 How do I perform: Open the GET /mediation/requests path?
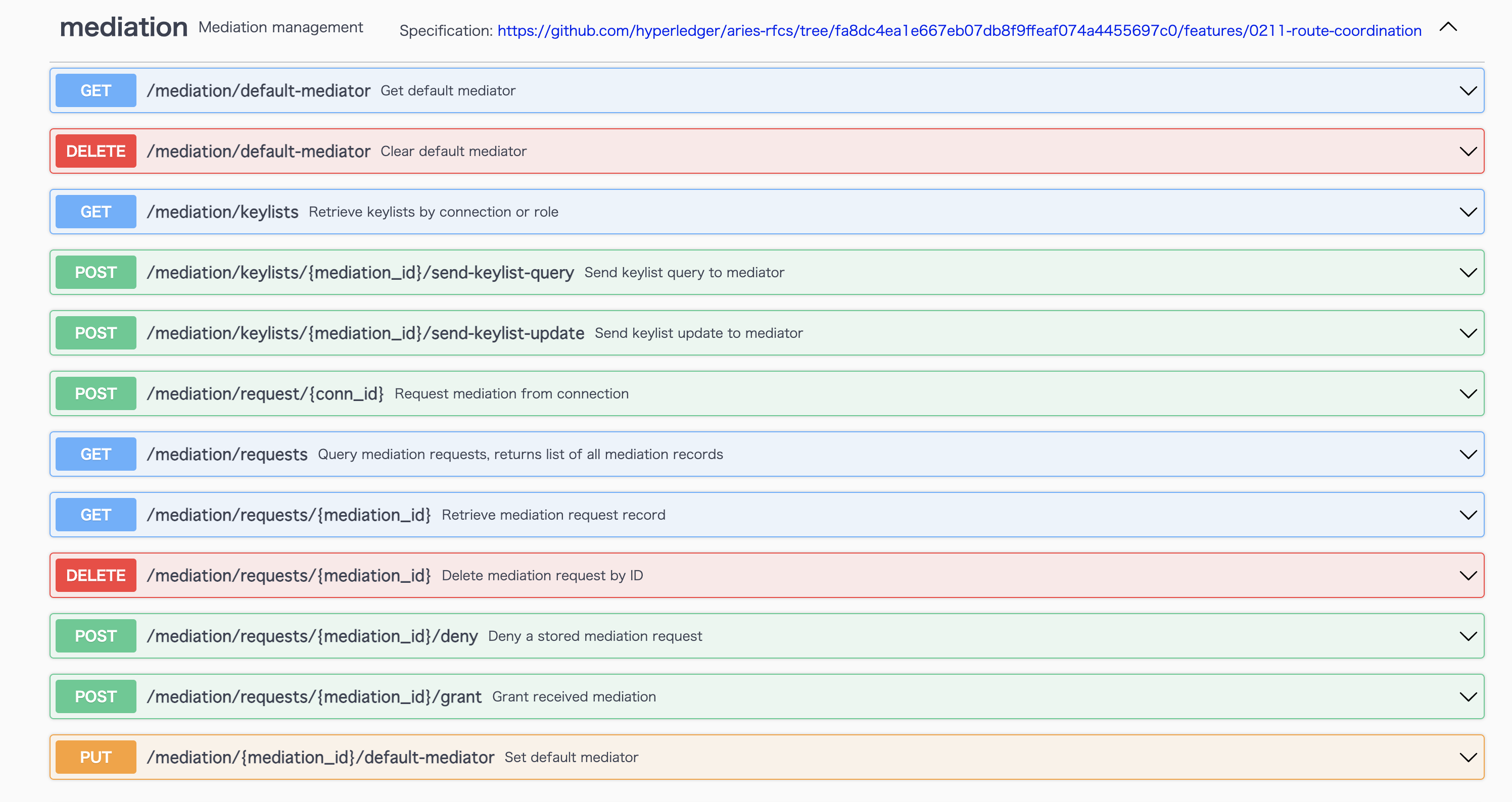[x=227, y=455]
